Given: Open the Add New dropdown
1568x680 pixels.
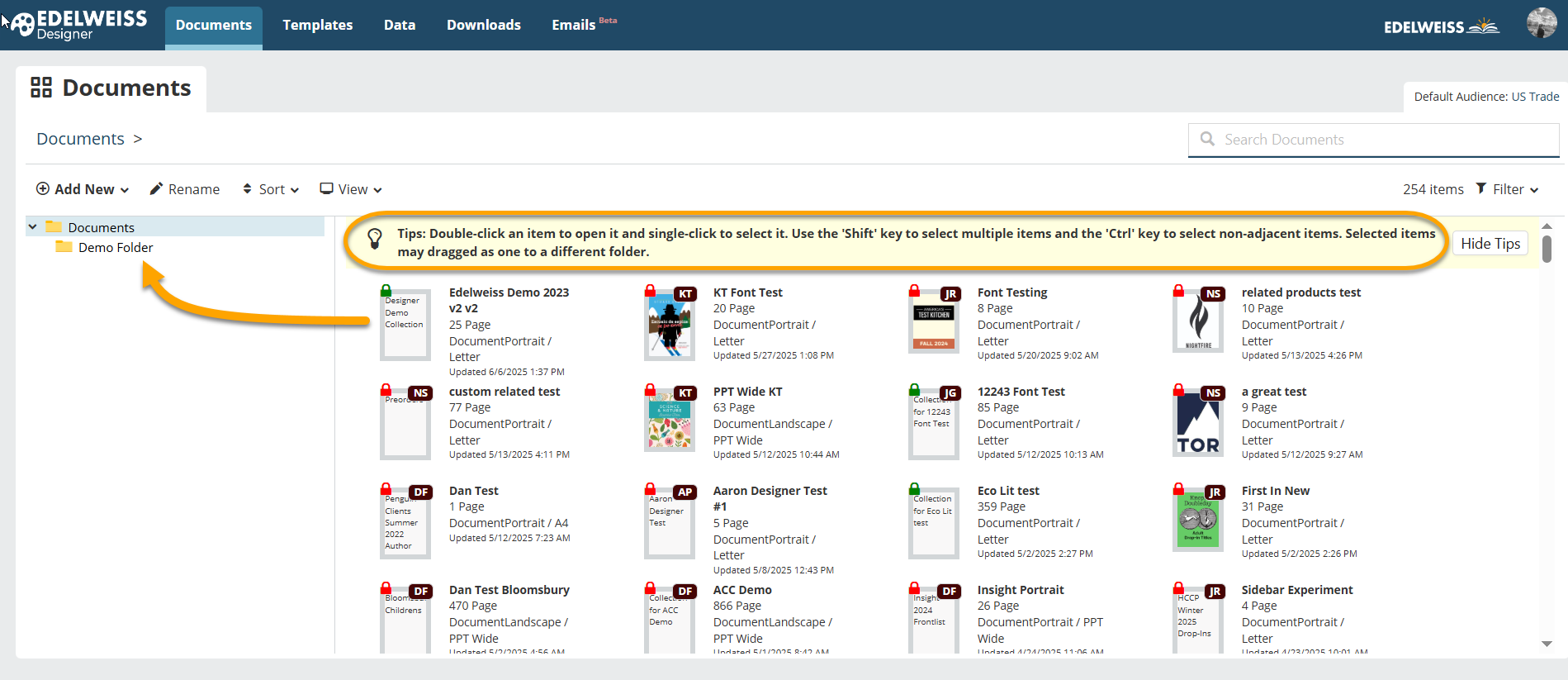Looking at the screenshot, I should click(83, 189).
